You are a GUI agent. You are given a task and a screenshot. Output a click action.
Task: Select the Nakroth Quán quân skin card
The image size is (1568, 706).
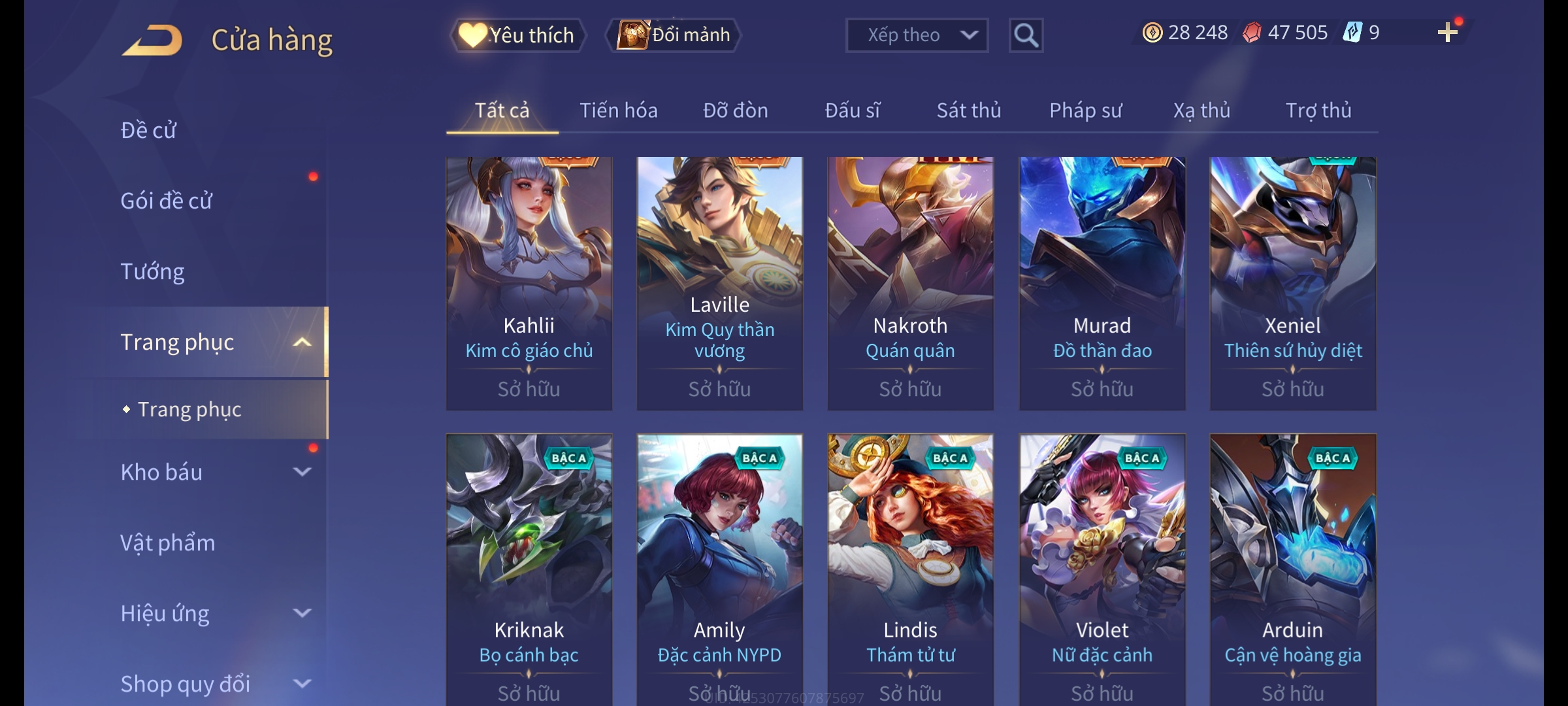(910, 284)
